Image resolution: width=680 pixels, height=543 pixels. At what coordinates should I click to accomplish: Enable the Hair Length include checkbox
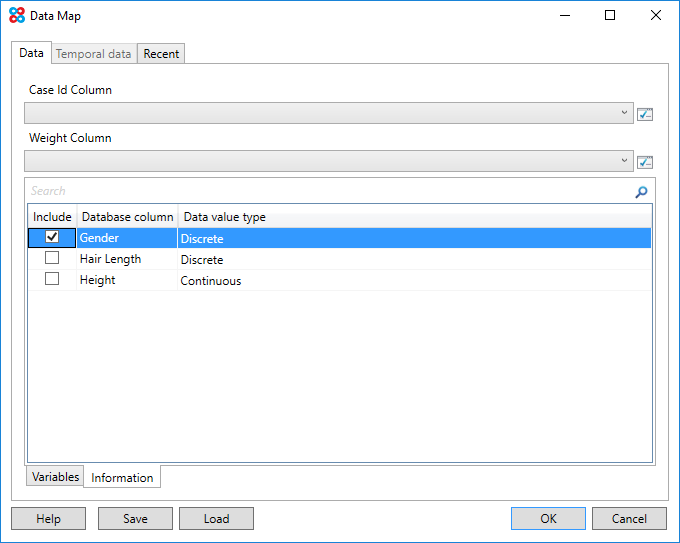[52, 258]
